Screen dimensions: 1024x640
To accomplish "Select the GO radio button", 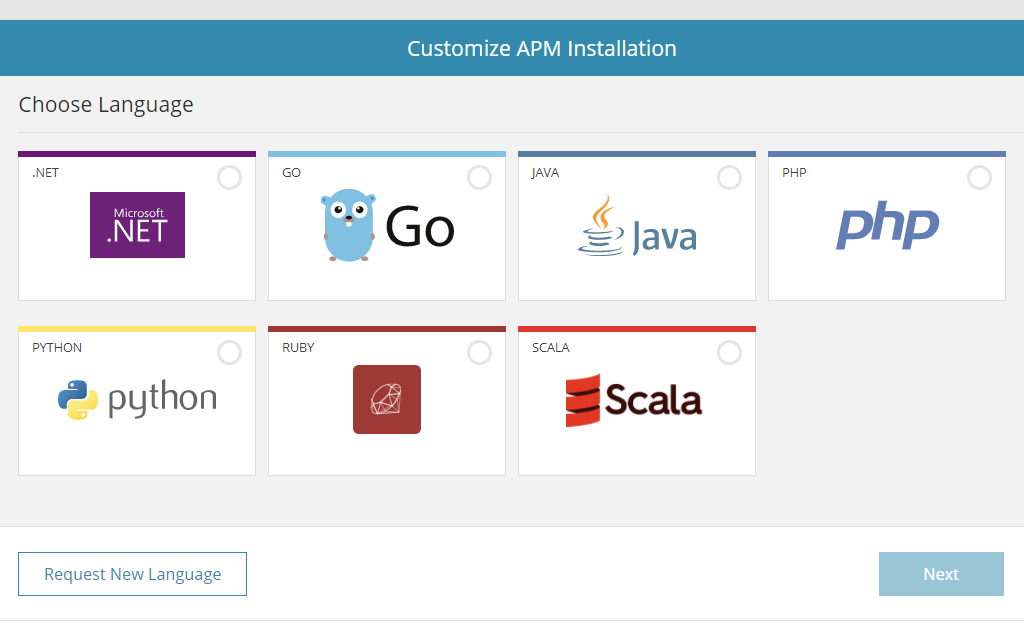I will point(479,177).
